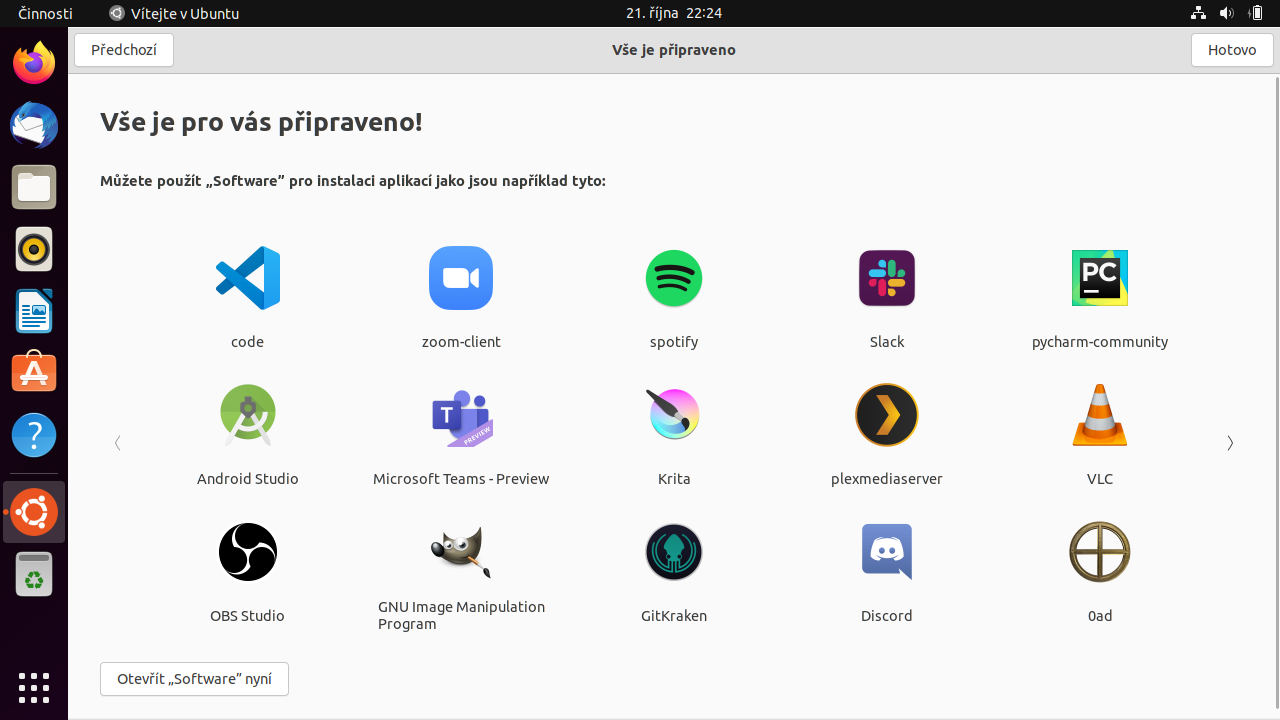Viewport: 1280px width, 720px height.
Task: Open the Činnosti menu
Action: (45, 13)
